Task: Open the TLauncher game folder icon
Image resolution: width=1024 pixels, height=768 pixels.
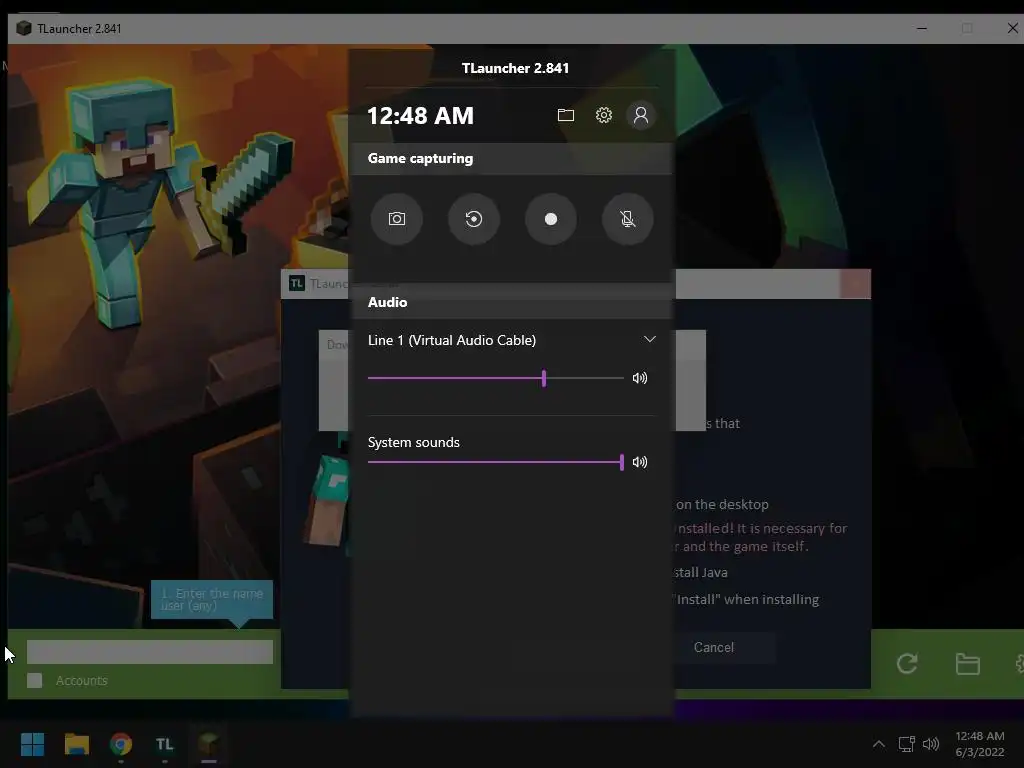Action: point(967,664)
